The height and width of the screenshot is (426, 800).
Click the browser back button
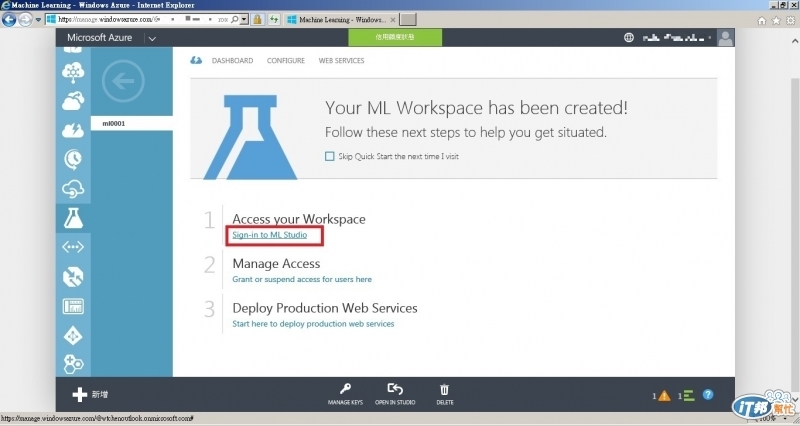(9, 20)
